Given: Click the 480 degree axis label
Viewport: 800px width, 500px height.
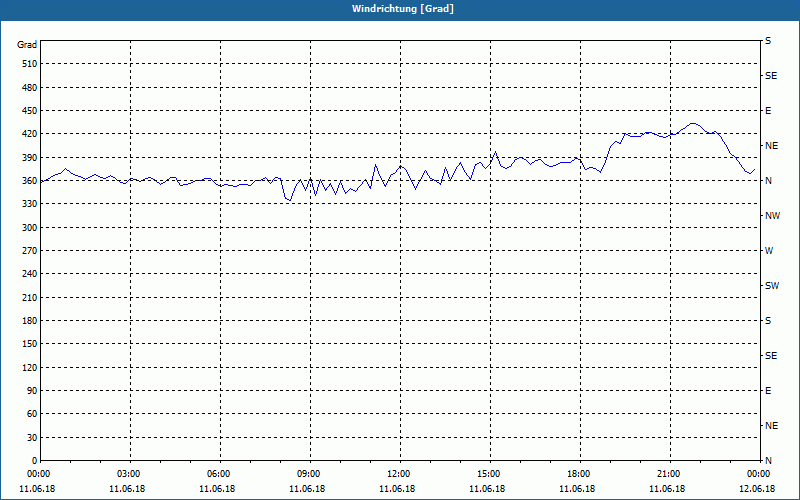Looking at the screenshot, I should coord(30,87).
